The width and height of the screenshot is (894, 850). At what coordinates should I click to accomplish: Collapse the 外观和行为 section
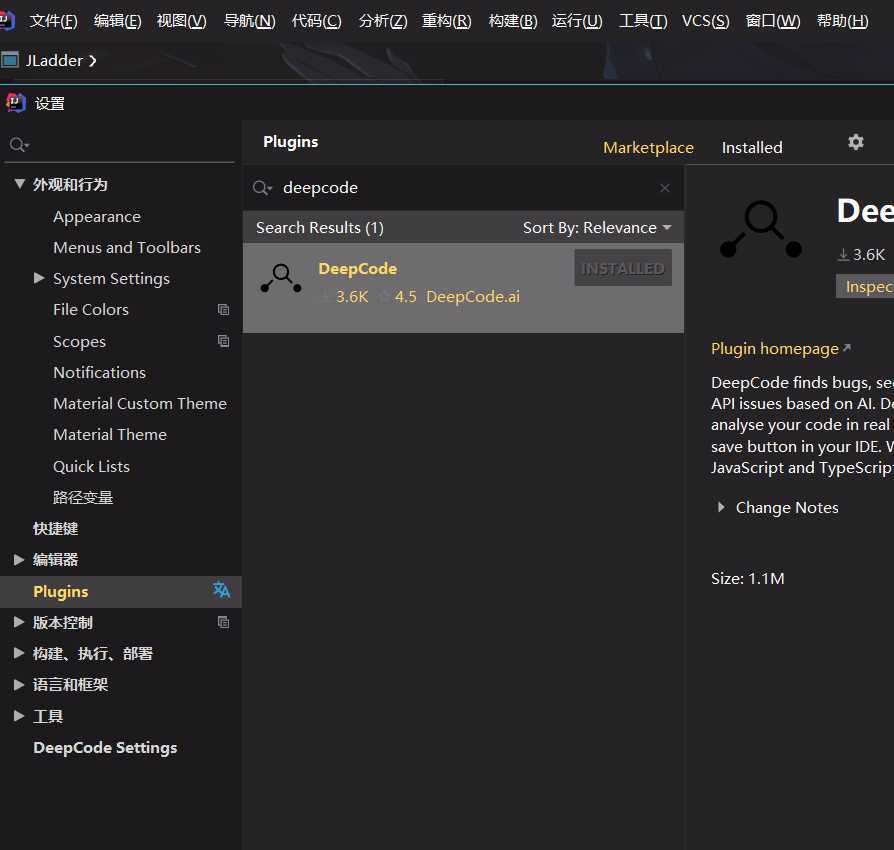click(19, 184)
